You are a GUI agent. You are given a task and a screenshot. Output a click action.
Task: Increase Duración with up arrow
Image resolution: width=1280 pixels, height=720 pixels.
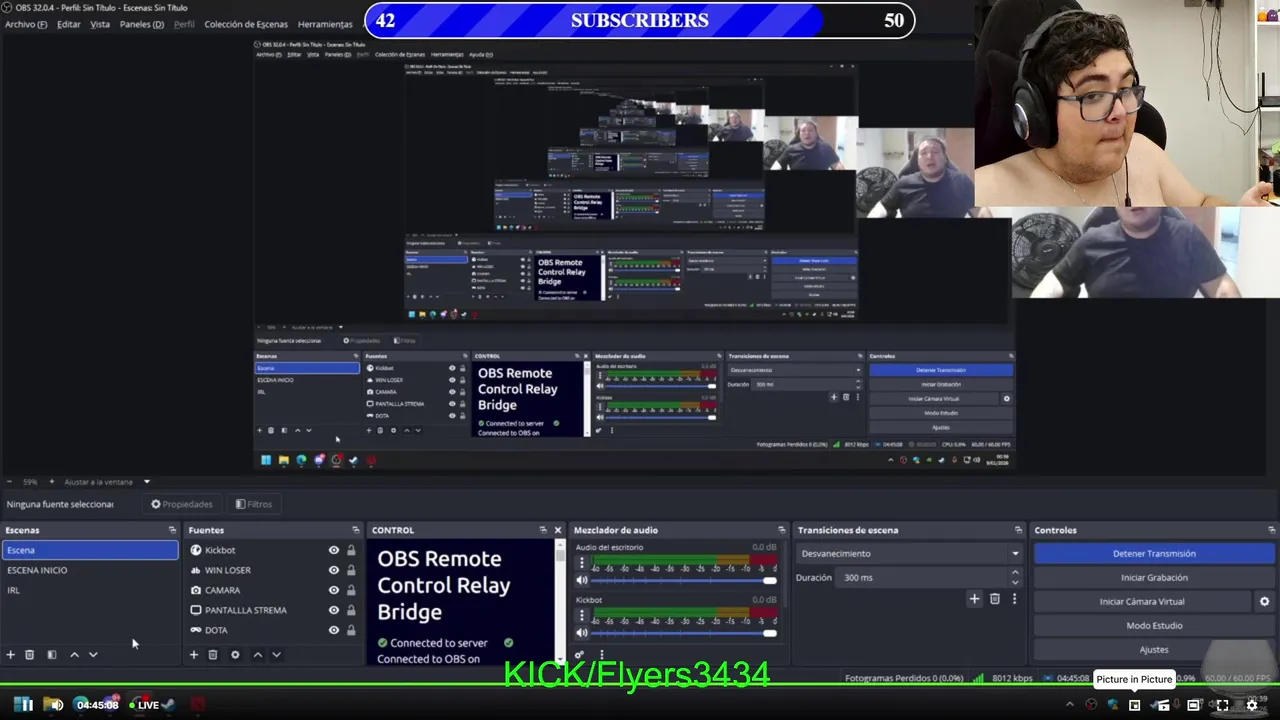coord(1015,573)
